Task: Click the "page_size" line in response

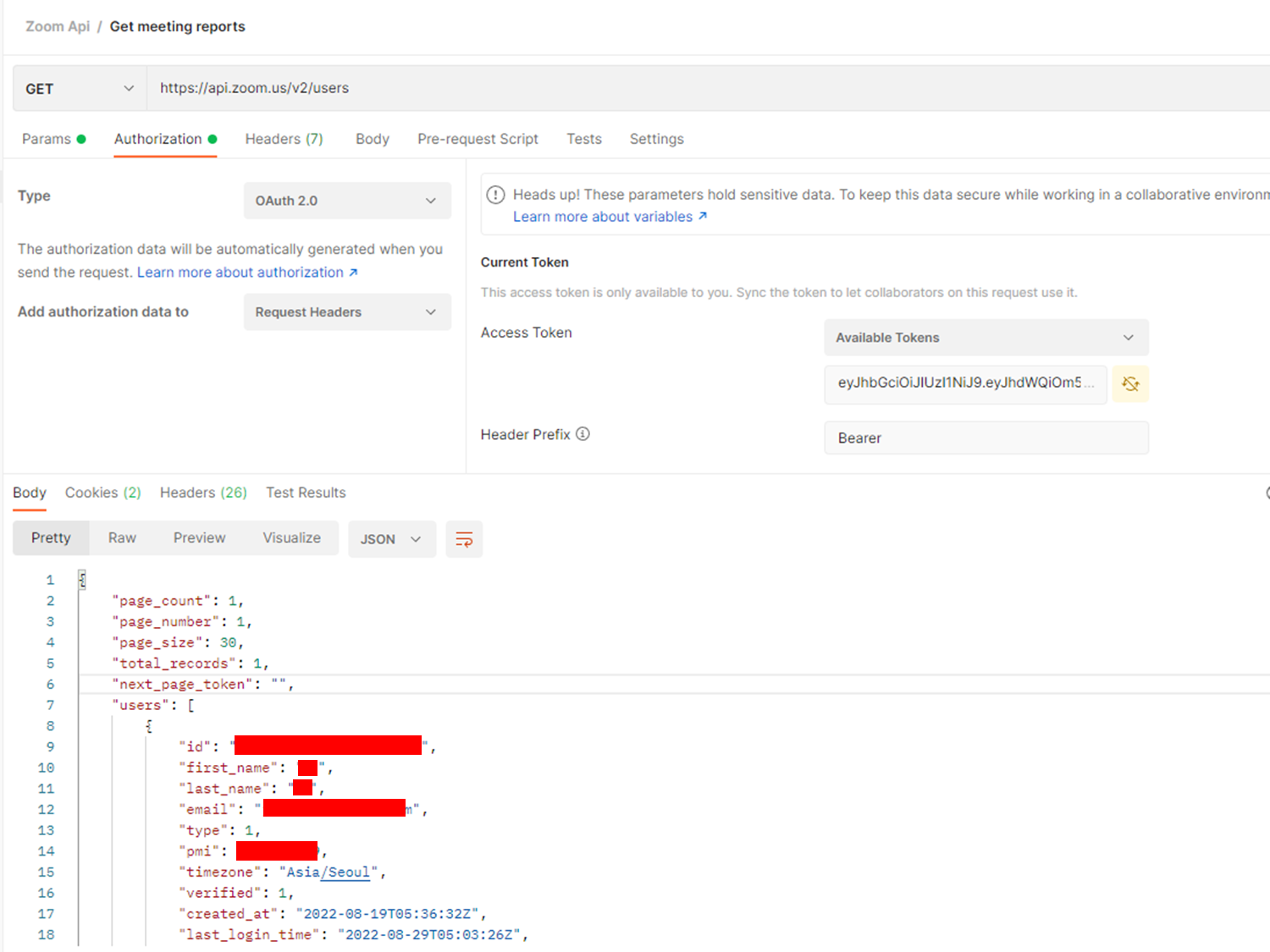Action: tap(178, 642)
